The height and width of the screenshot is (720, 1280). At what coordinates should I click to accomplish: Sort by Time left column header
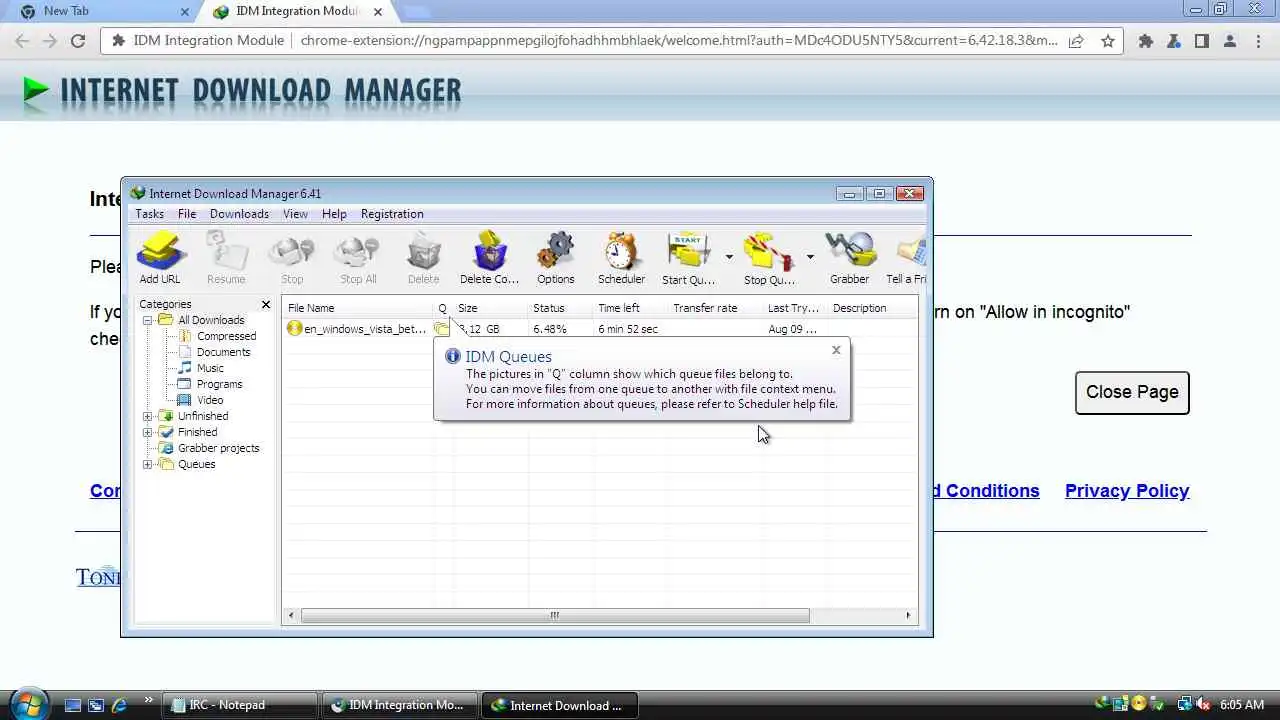(630, 308)
